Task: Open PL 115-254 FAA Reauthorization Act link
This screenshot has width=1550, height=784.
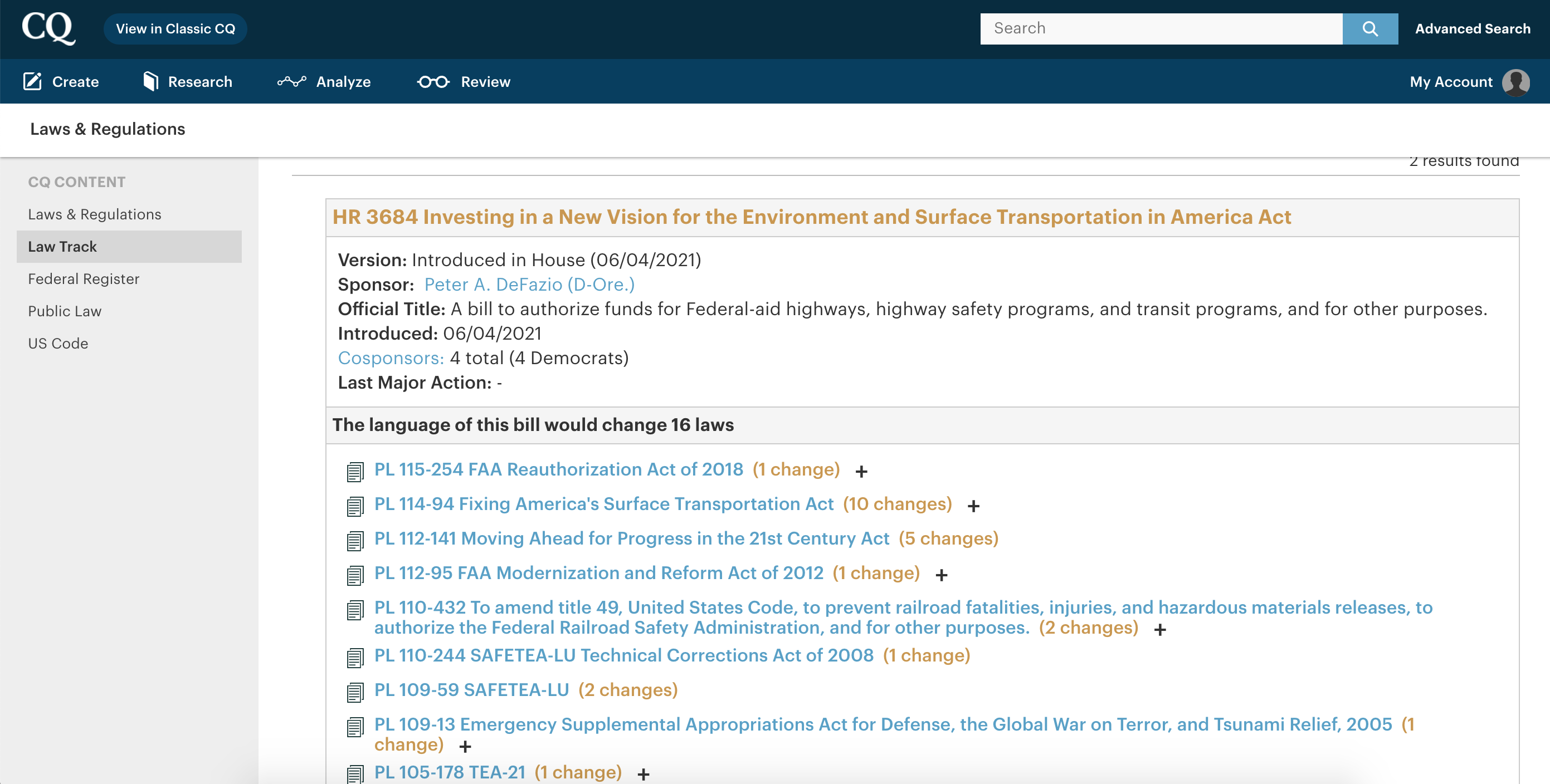Action: 558,469
